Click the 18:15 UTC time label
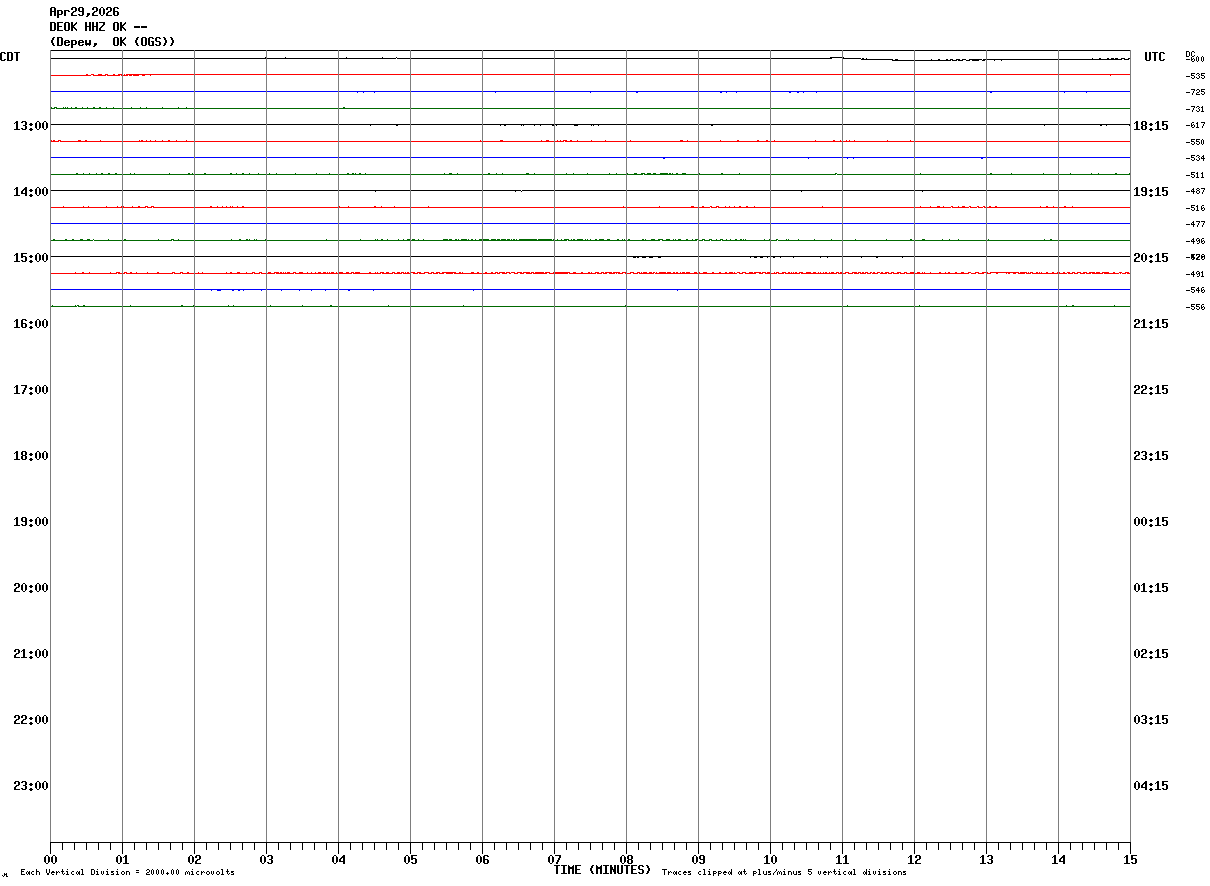Screen dimensions: 1210x886 (x=1151, y=126)
